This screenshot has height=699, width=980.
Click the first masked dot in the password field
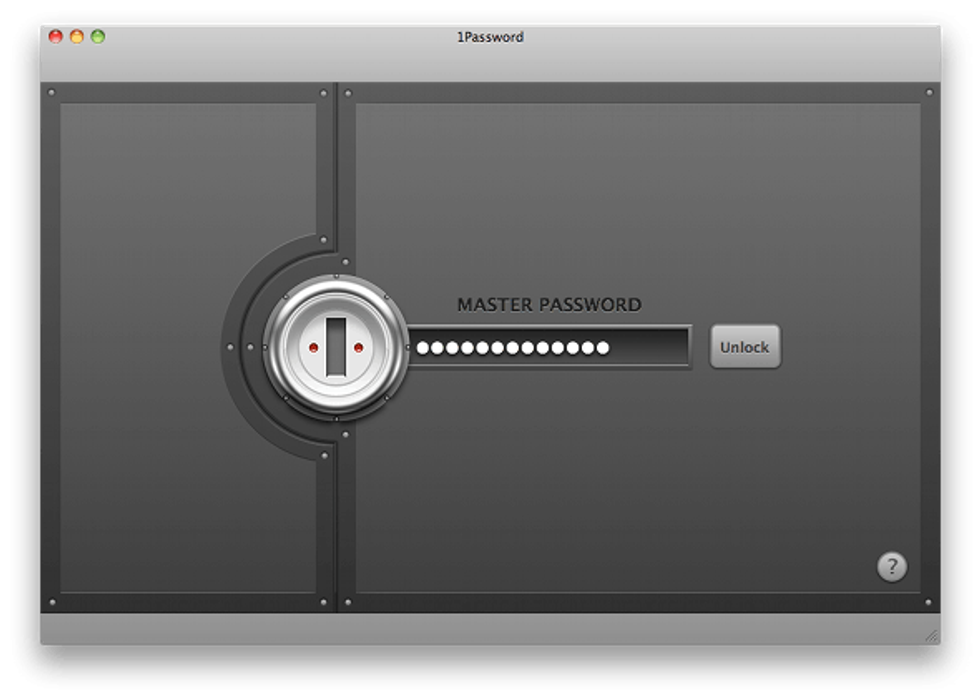click(x=423, y=348)
